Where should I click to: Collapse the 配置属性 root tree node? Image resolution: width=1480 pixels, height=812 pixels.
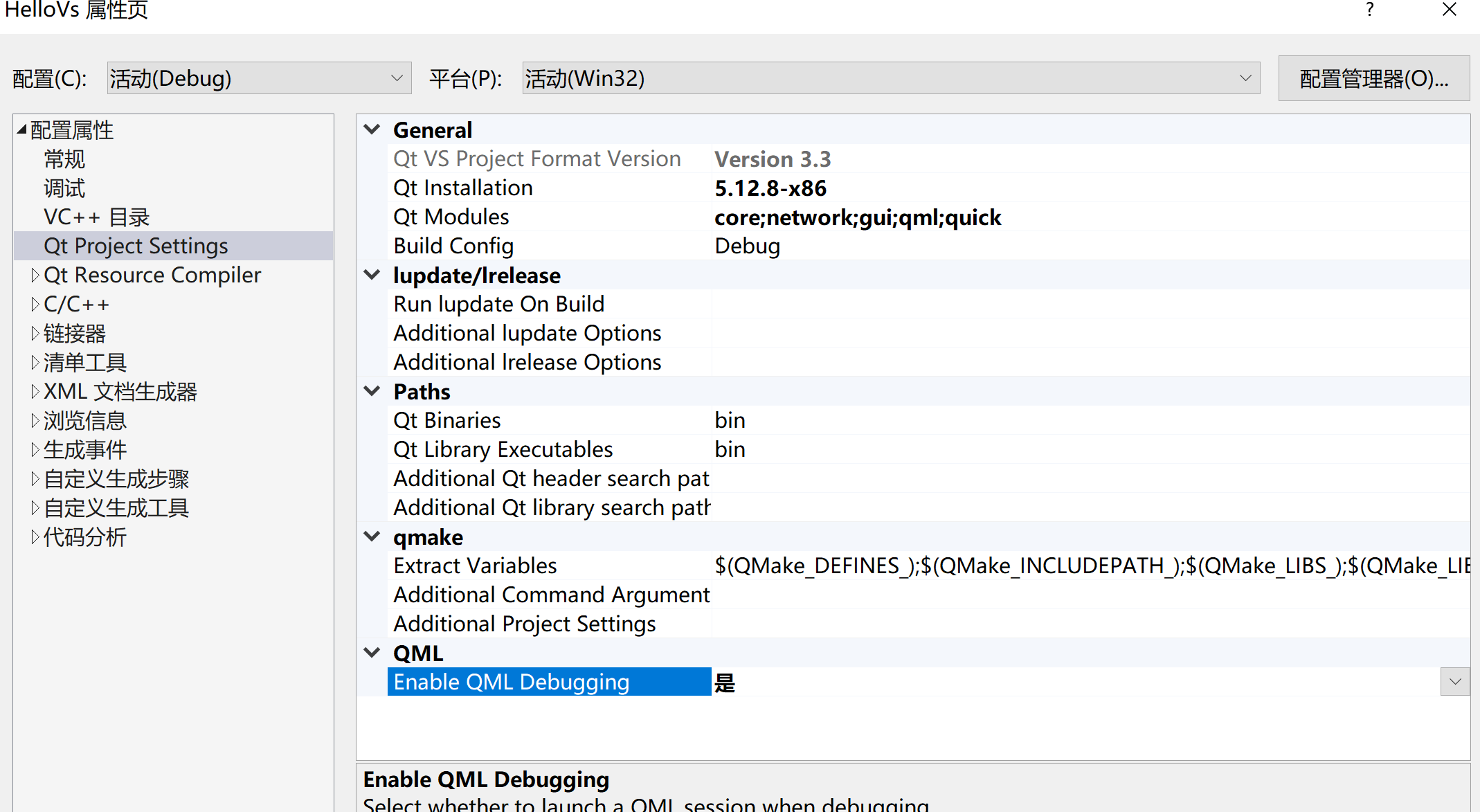click(21, 129)
